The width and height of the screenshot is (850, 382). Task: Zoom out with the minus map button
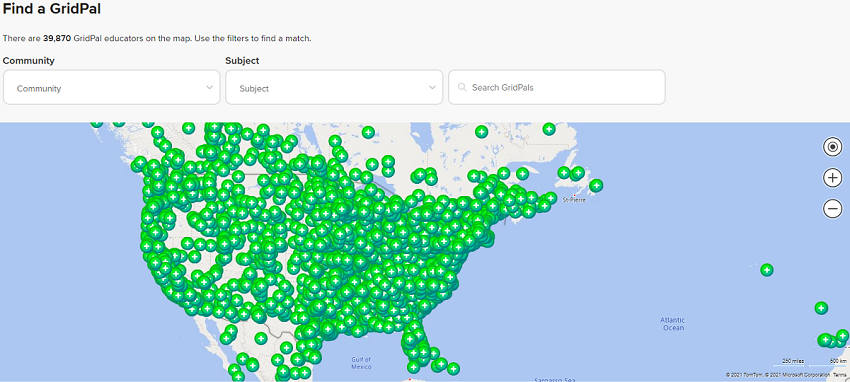pyautogui.click(x=832, y=209)
